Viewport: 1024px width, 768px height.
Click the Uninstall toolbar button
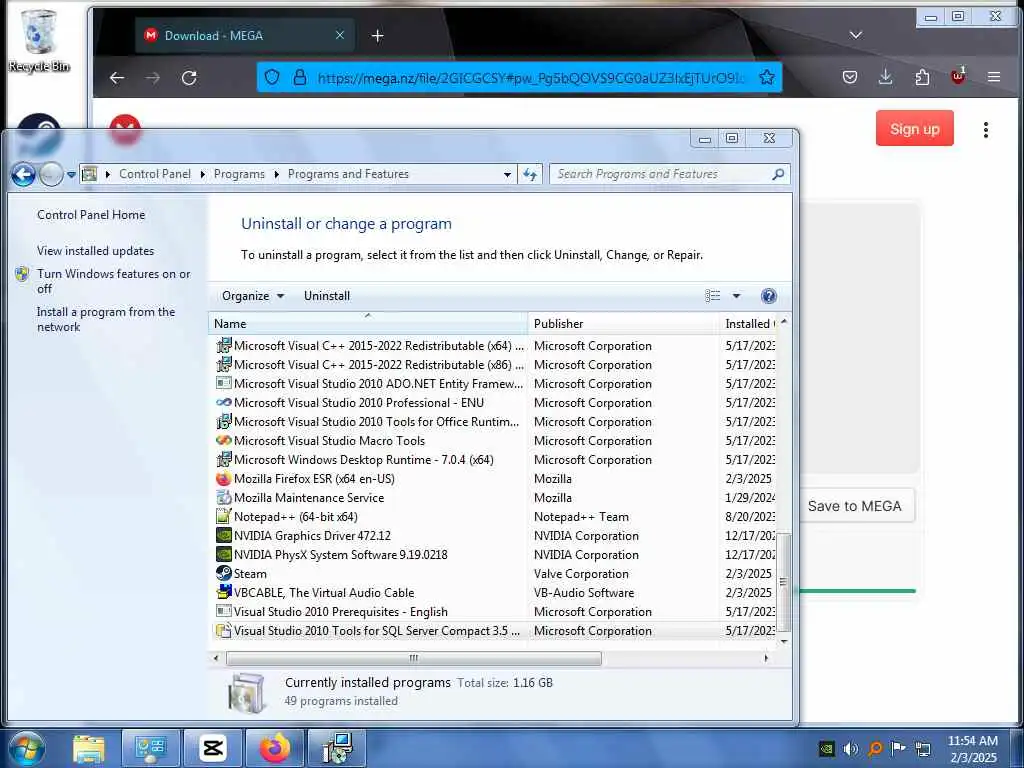tap(327, 296)
